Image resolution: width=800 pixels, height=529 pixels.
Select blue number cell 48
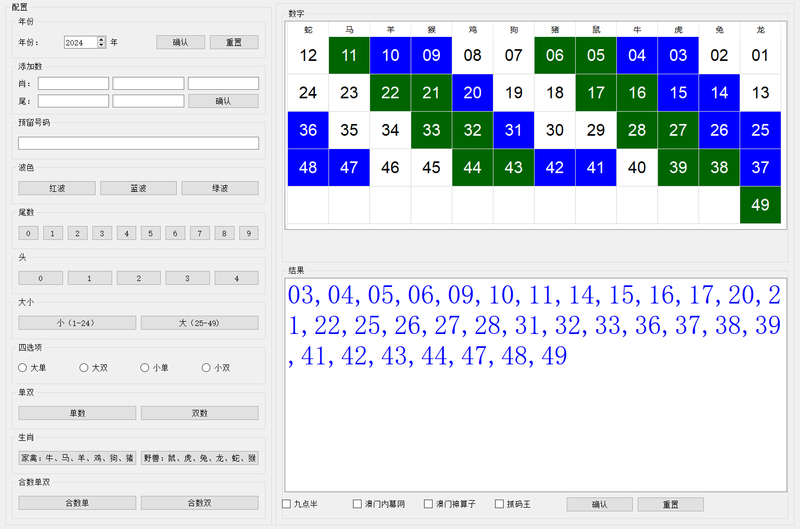(308, 167)
